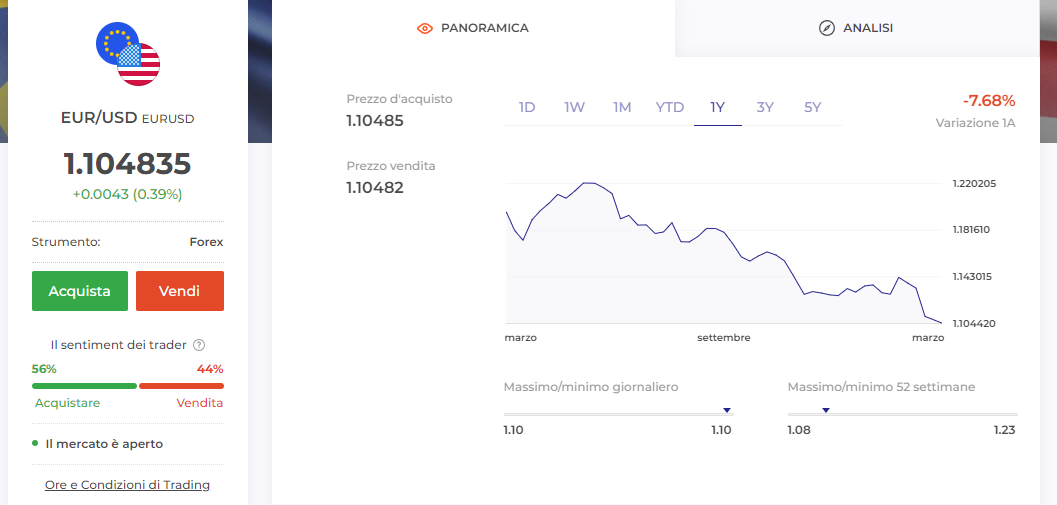This screenshot has height=505, width=1057.
Task: Click the EUR/USD flag pair icon
Action: coord(128,54)
